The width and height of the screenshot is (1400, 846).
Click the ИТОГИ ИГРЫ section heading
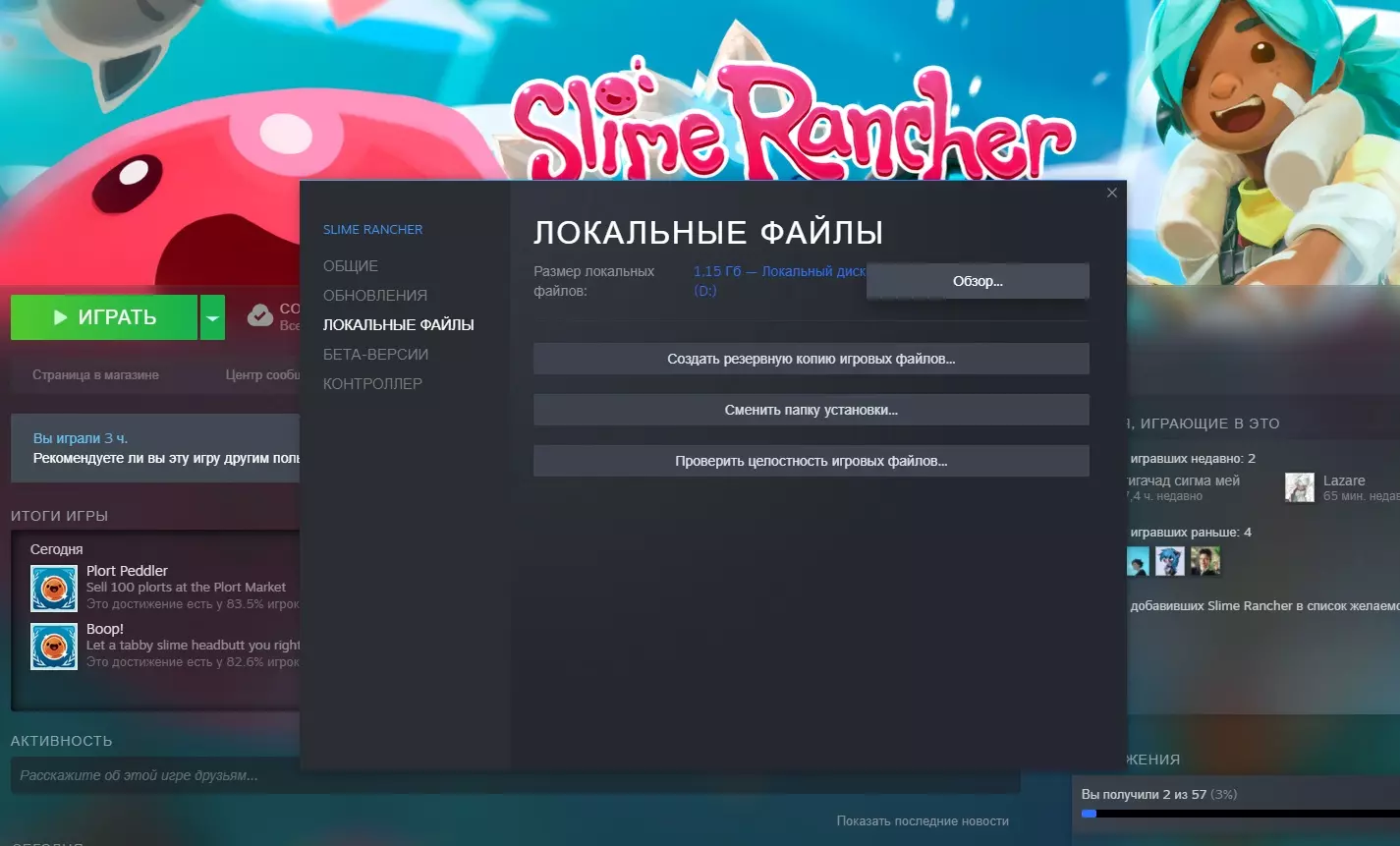(x=60, y=516)
